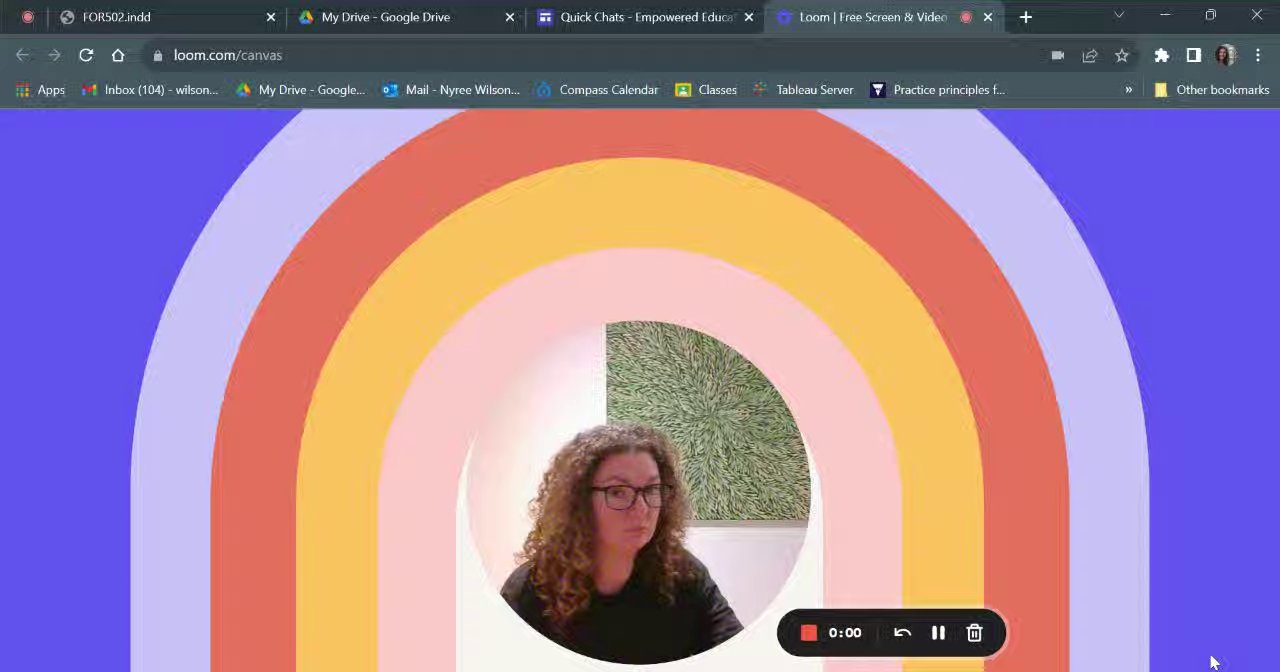Close the FOR502.indd tab
The width and height of the screenshot is (1280, 672).
point(271,17)
